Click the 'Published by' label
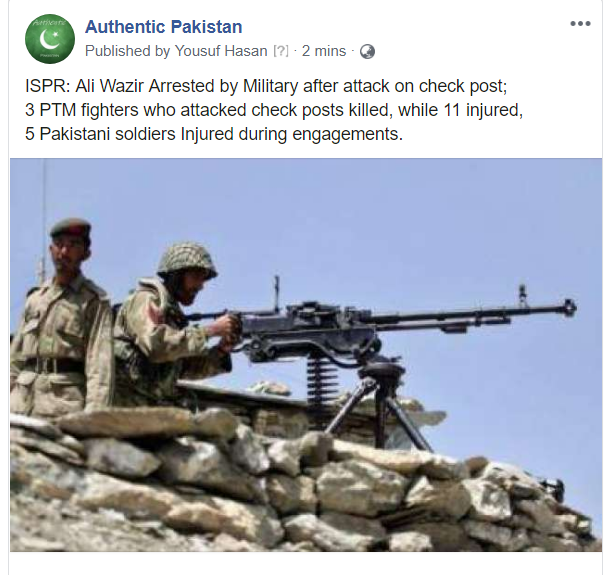 point(128,51)
